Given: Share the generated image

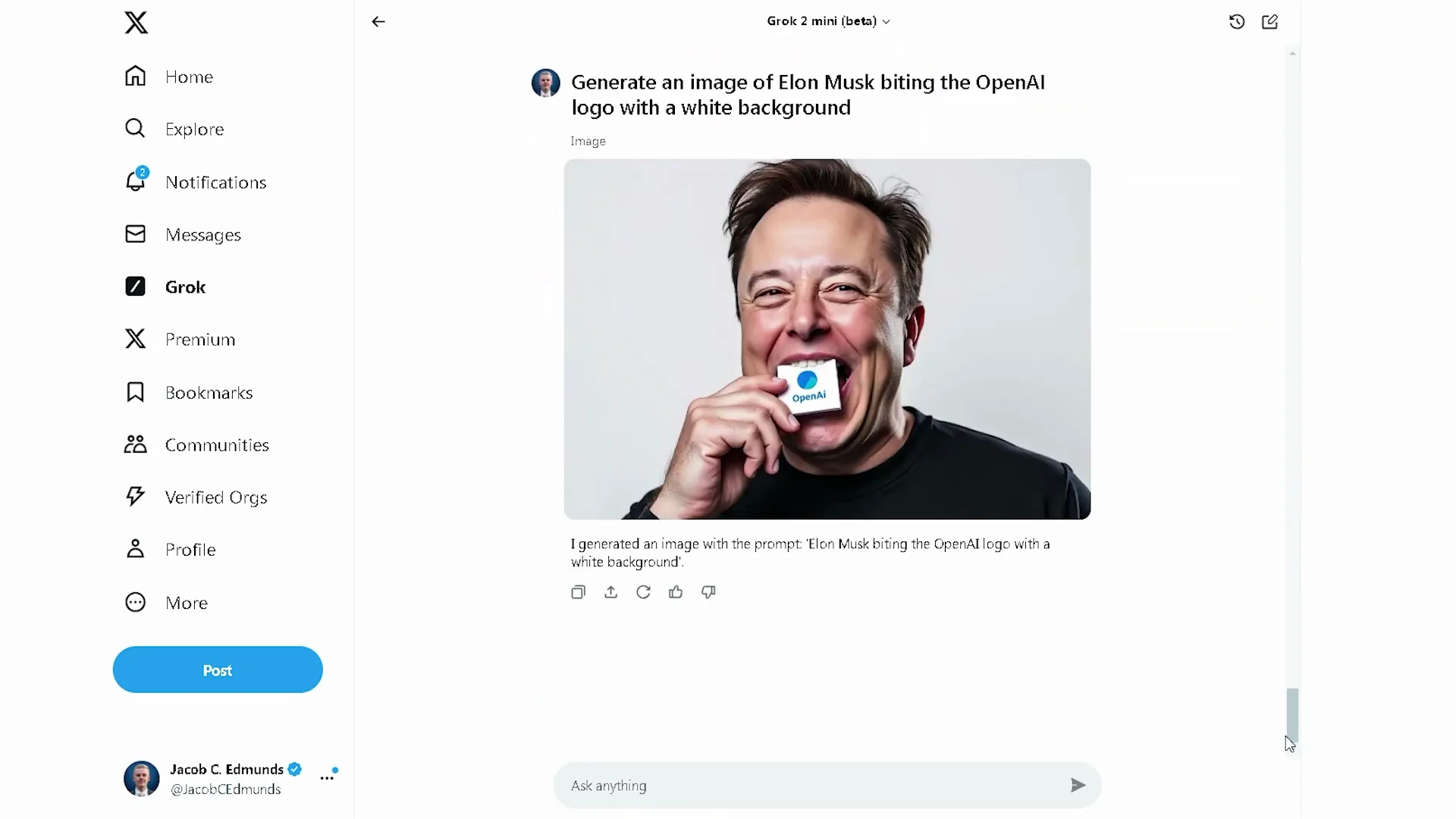Looking at the screenshot, I should [610, 591].
